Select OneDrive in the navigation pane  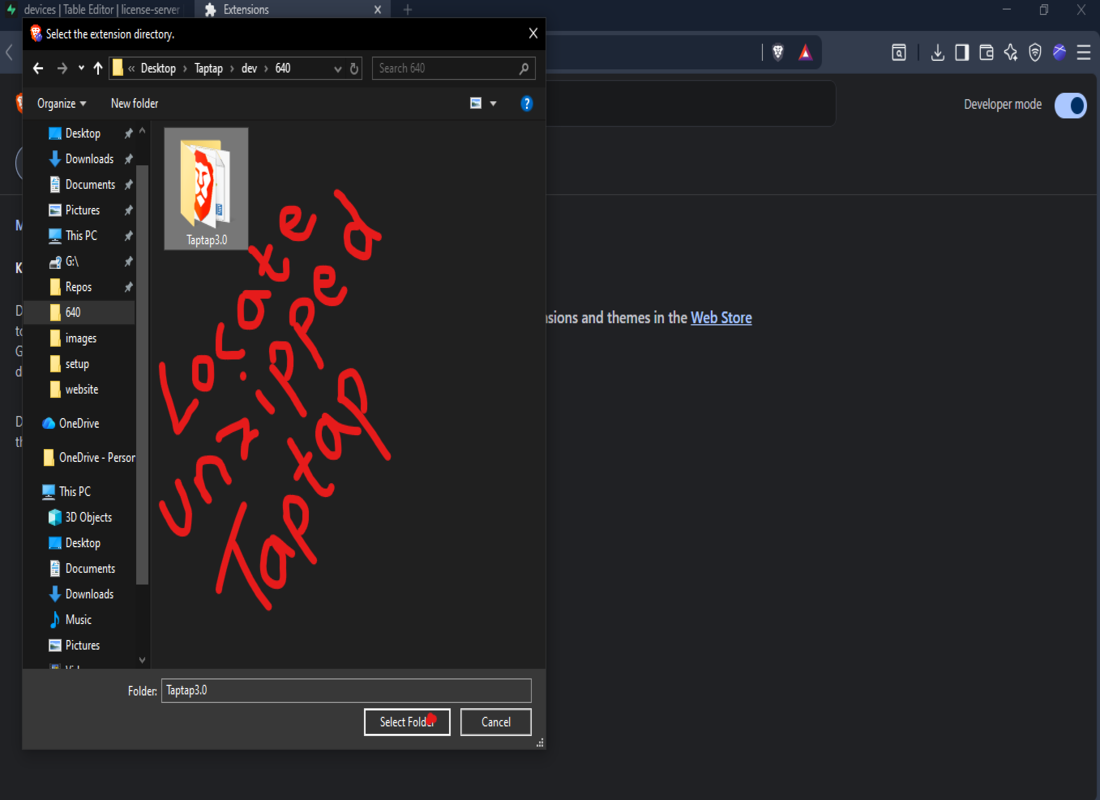coord(79,423)
